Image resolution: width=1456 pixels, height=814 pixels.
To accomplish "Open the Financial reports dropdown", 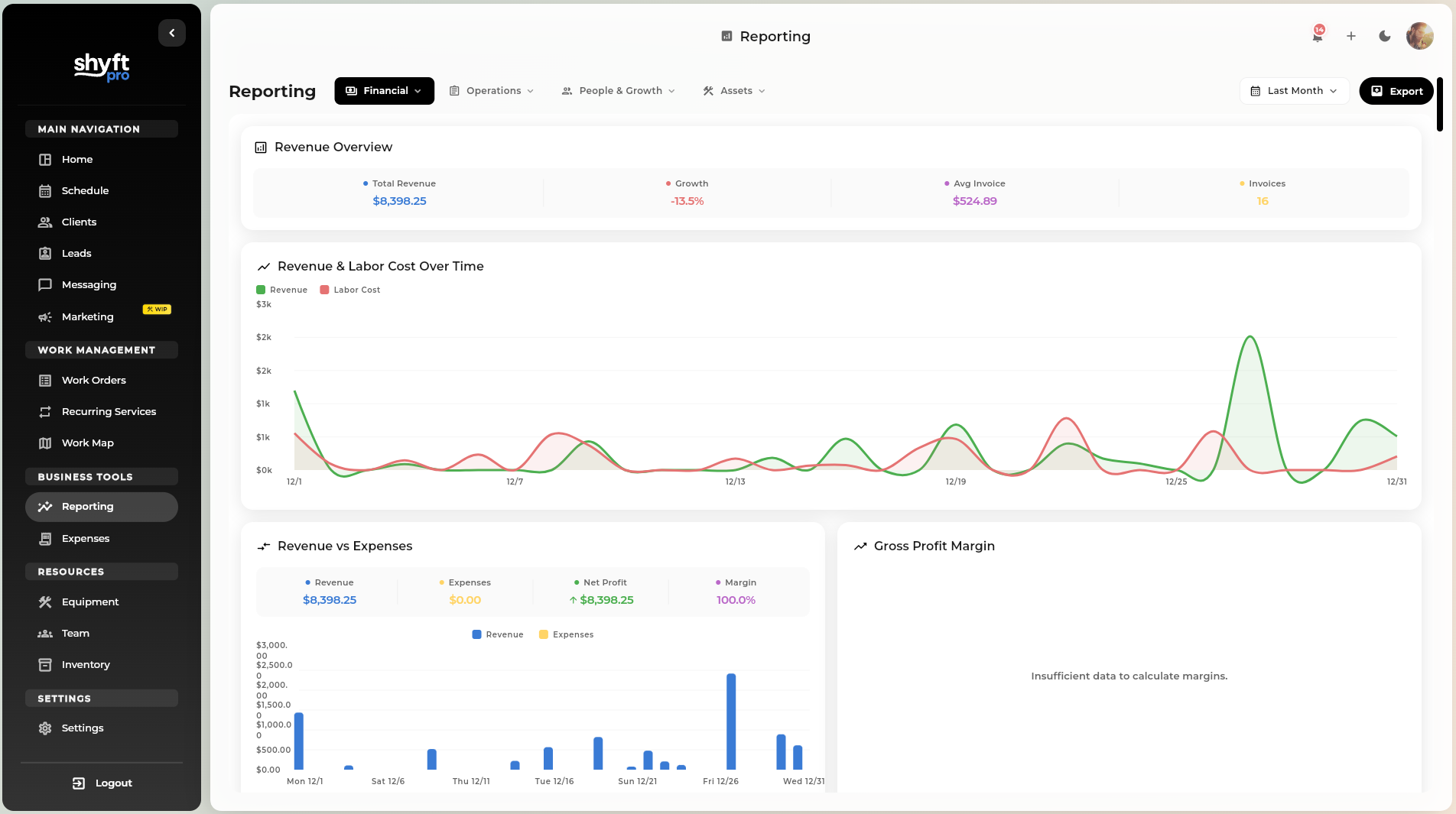I will pyautogui.click(x=384, y=90).
